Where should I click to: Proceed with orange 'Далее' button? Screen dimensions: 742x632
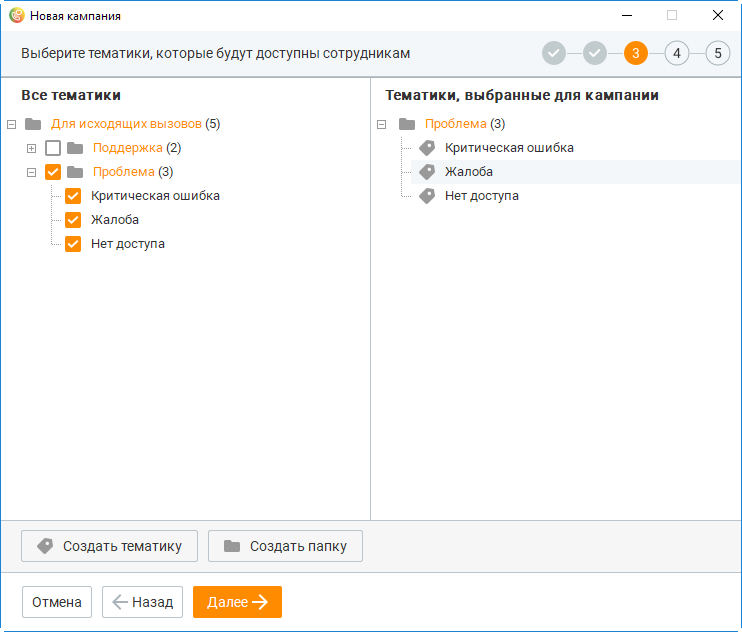237,602
